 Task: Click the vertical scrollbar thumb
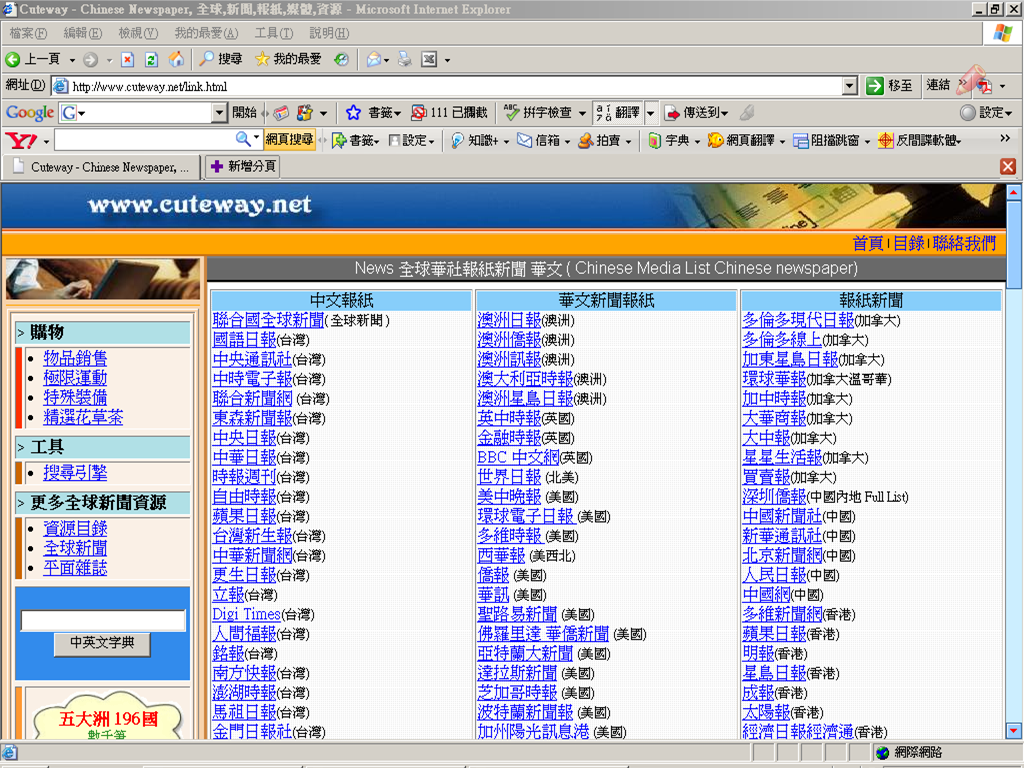point(1014,245)
